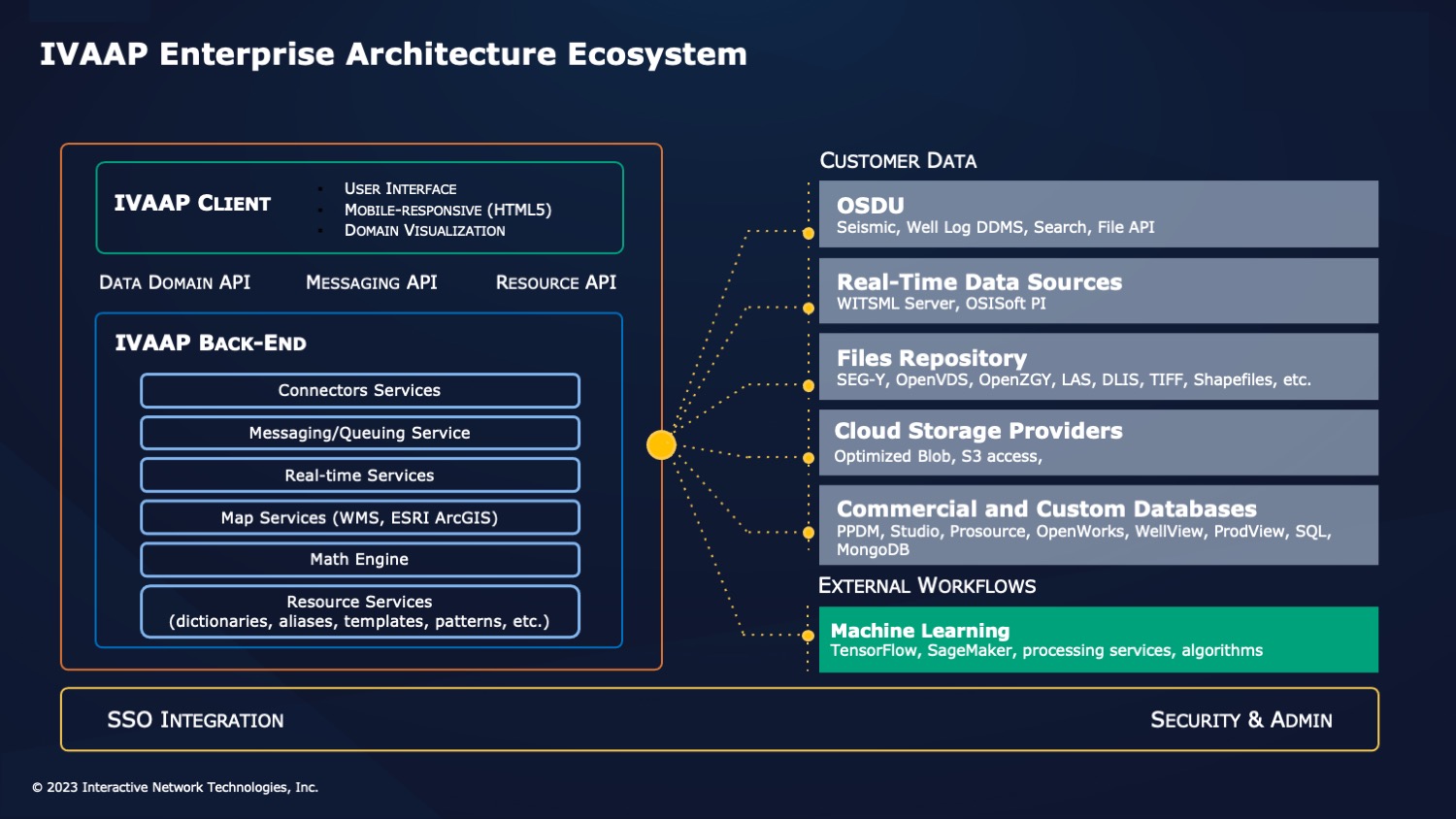Select the Messaging/Queuing Service box

point(360,433)
